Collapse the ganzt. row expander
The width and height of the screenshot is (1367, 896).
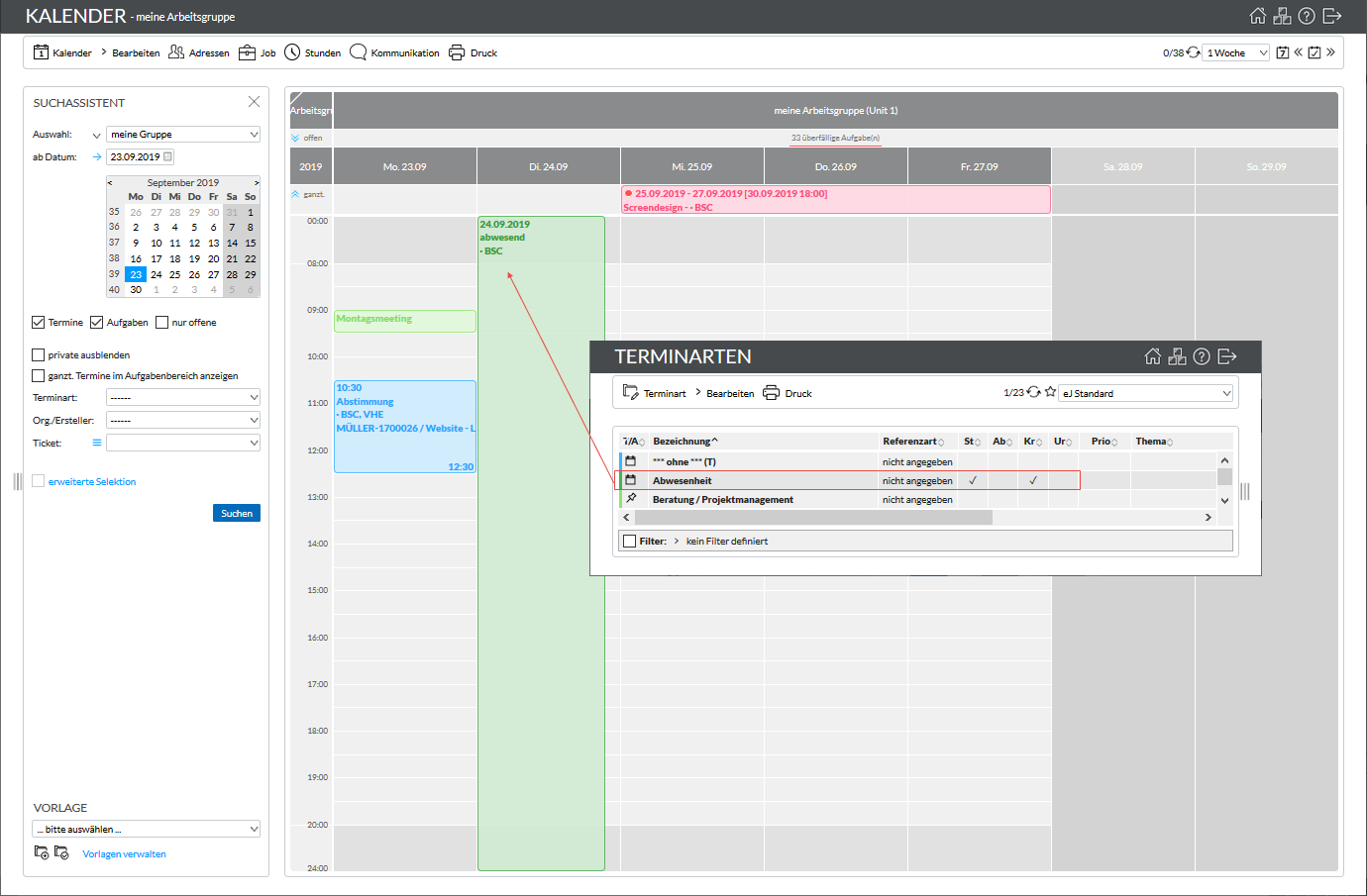tap(295, 194)
